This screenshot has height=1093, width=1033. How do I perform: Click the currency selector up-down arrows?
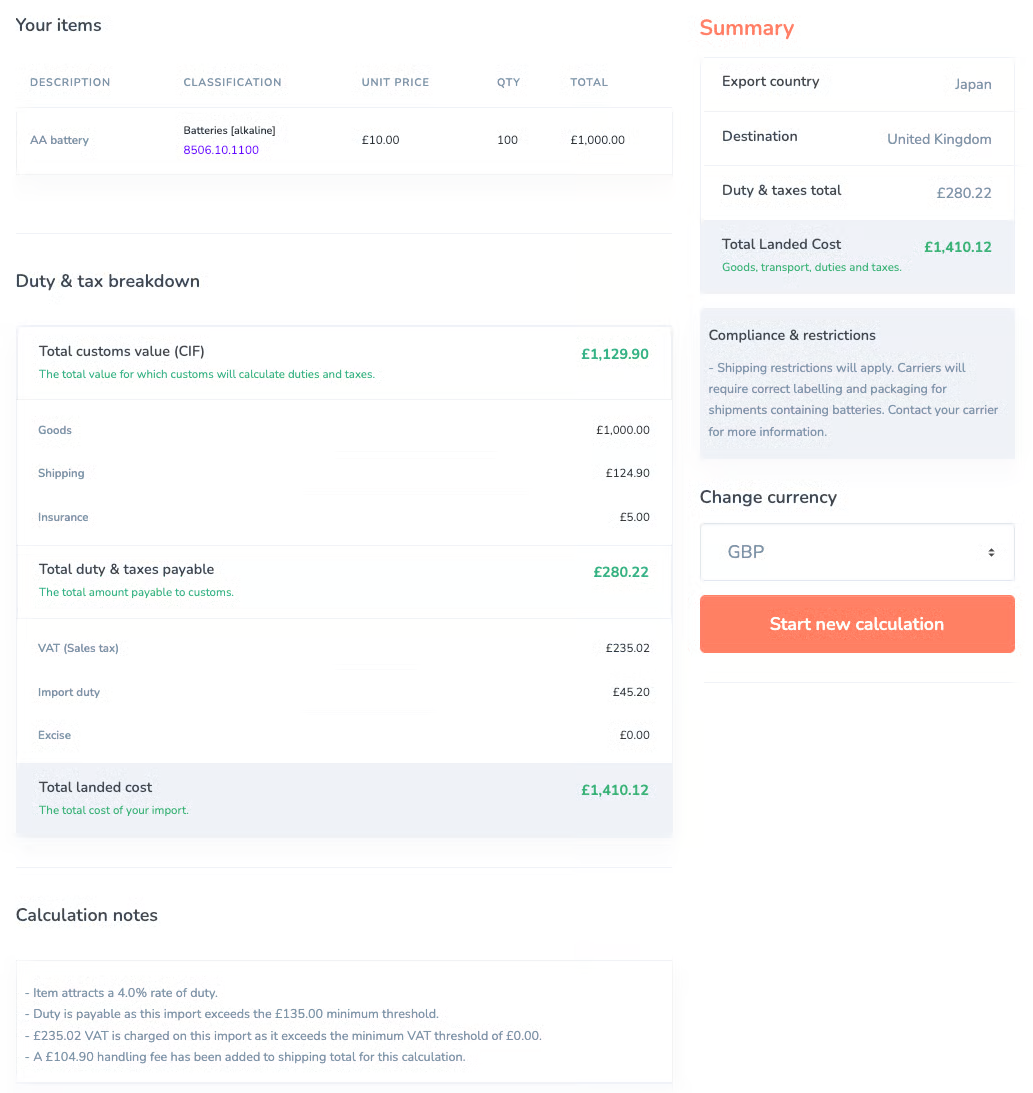[x=990, y=553]
